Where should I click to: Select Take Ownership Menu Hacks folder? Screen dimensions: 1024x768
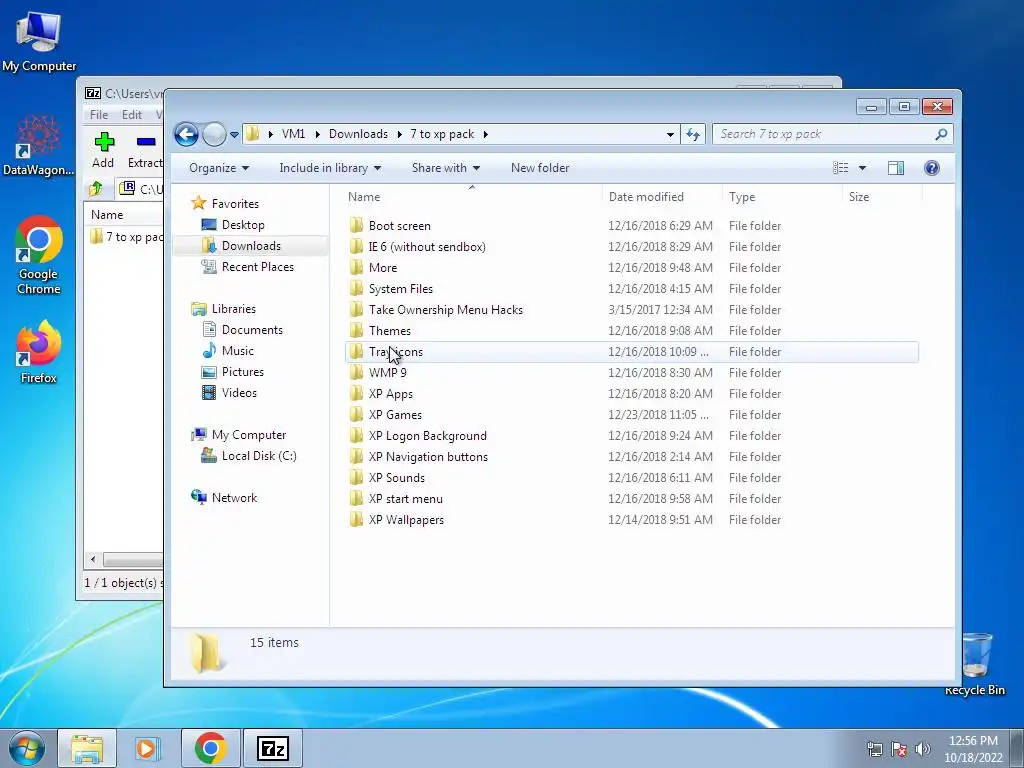pos(445,310)
